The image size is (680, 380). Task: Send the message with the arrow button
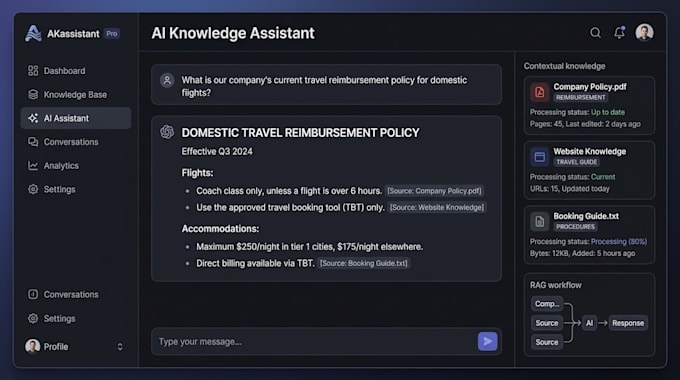coord(487,342)
